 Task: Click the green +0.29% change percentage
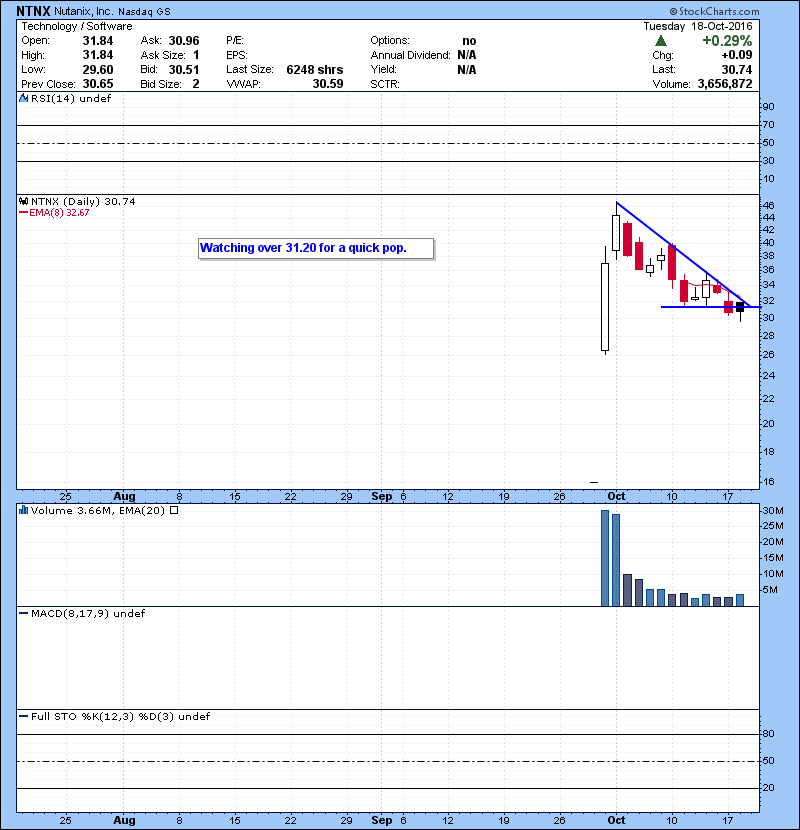tap(727, 41)
